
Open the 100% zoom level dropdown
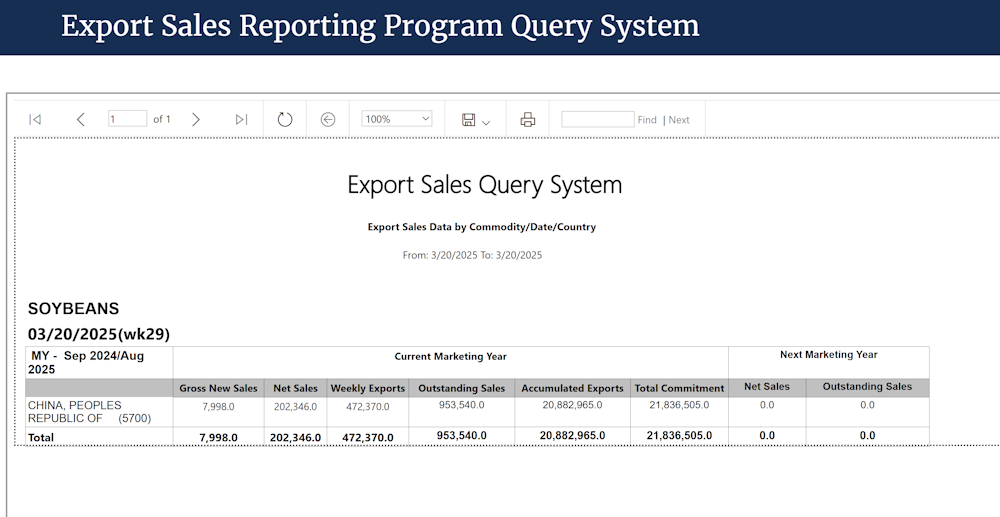396,119
